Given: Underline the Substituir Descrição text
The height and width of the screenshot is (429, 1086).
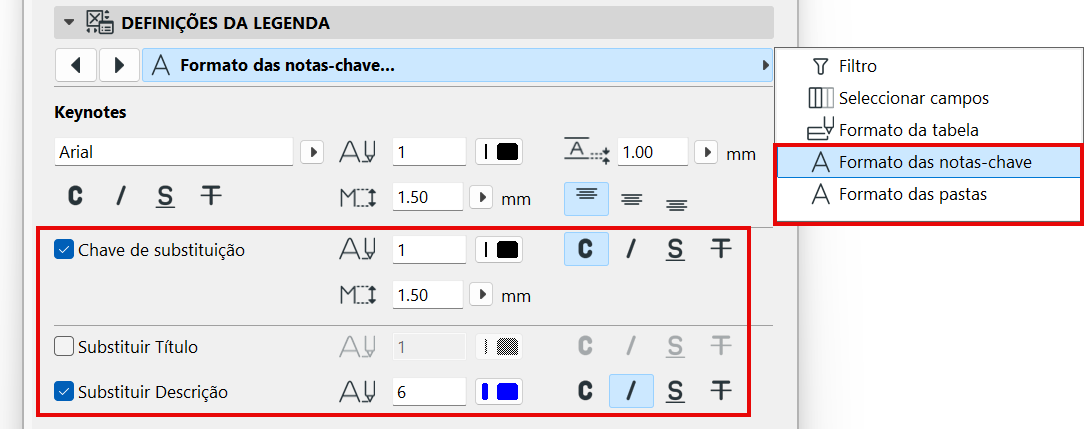Looking at the screenshot, I should coord(676,391).
